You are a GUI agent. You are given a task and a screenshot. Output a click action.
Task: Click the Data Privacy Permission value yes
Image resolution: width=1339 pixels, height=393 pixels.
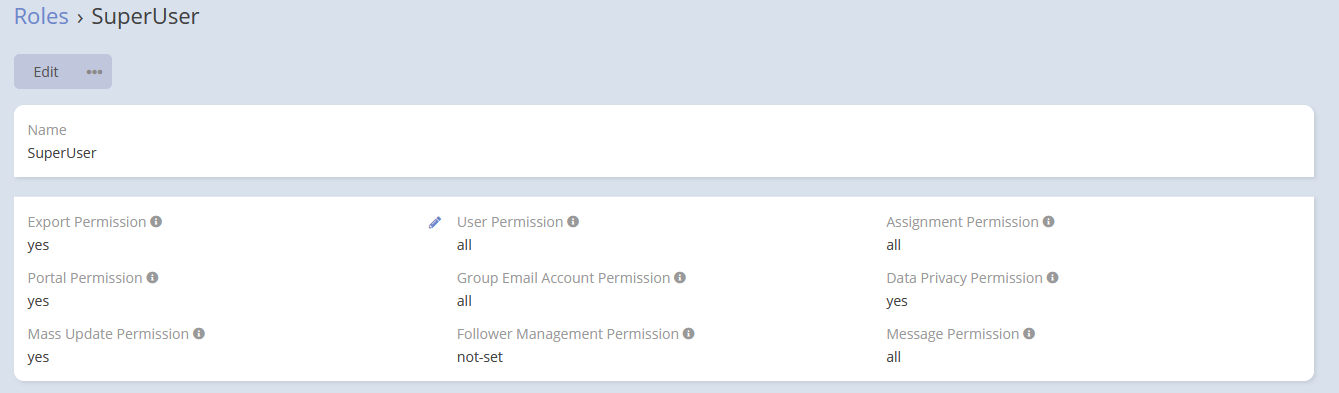(897, 301)
